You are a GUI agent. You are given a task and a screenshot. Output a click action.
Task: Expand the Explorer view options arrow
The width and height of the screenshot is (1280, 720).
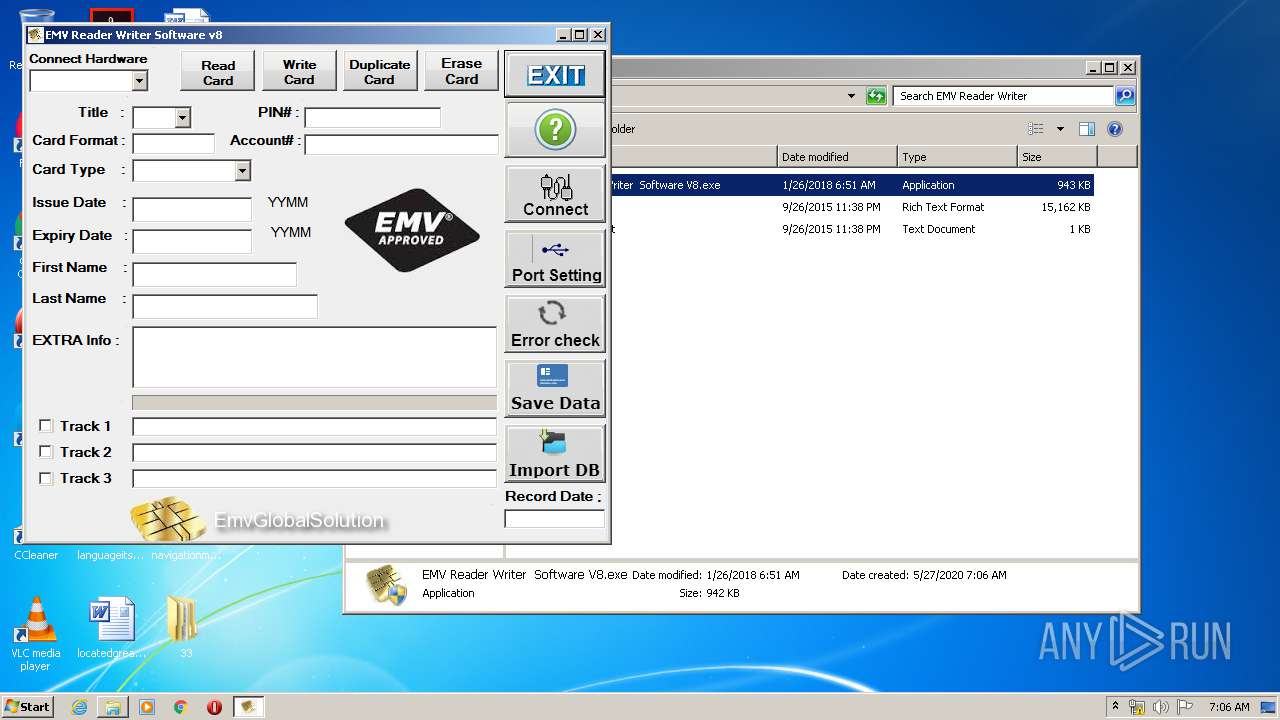click(x=1060, y=129)
